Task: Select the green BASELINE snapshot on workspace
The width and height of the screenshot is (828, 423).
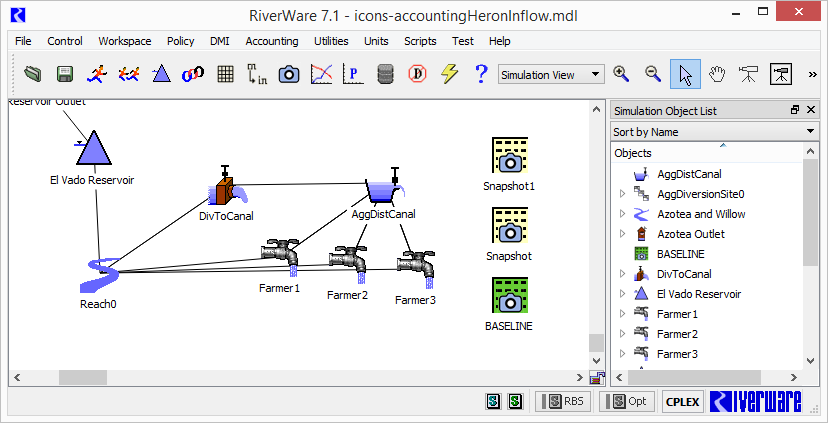Action: pyautogui.click(x=510, y=295)
